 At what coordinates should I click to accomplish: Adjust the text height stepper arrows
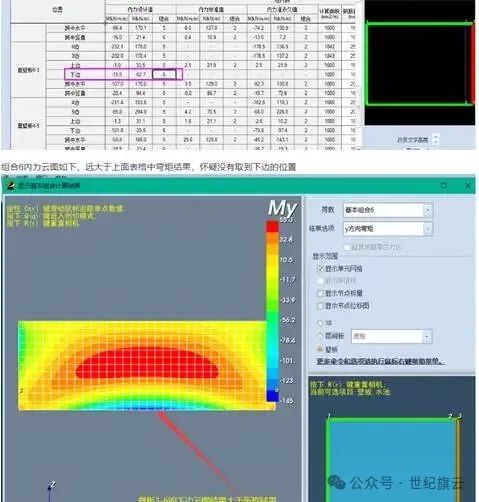(x=436, y=140)
